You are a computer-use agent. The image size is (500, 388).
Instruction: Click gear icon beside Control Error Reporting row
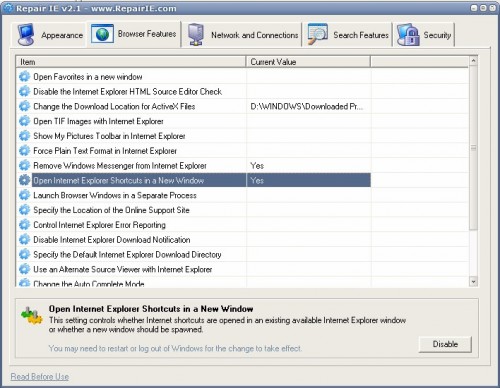(24, 225)
